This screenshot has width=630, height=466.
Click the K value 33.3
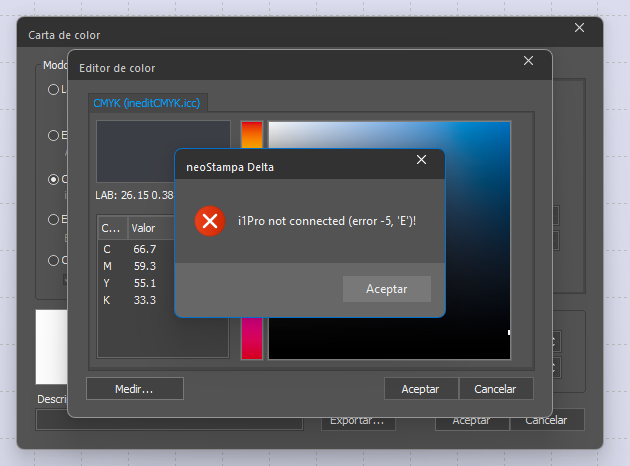145,300
